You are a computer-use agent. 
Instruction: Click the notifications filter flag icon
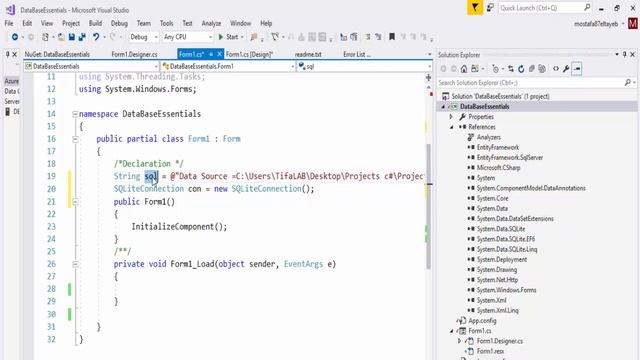click(x=475, y=8)
